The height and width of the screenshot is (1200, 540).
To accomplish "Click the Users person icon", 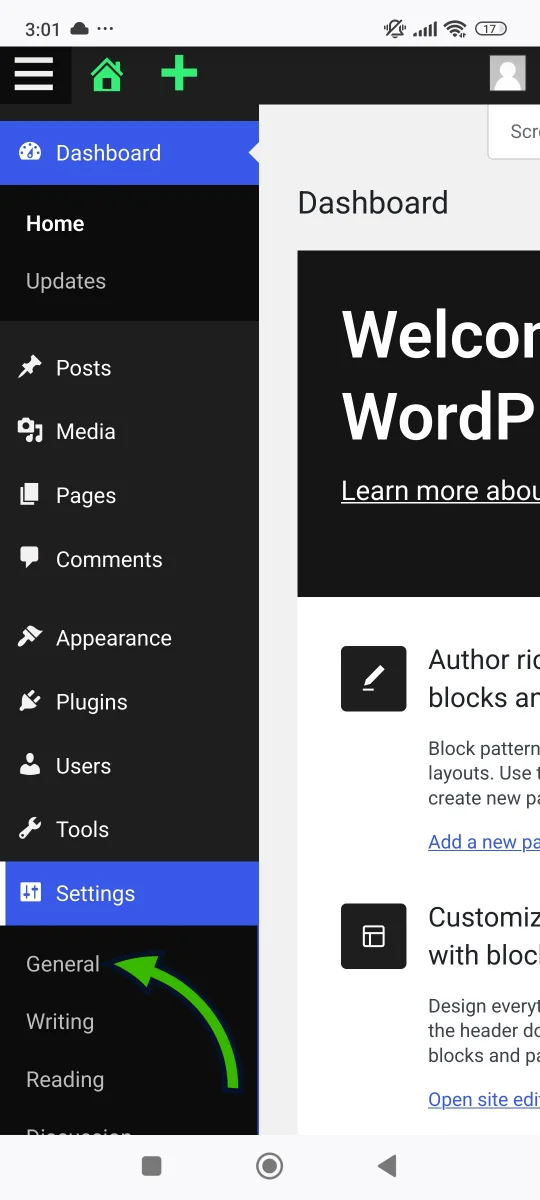I will pos(30,765).
